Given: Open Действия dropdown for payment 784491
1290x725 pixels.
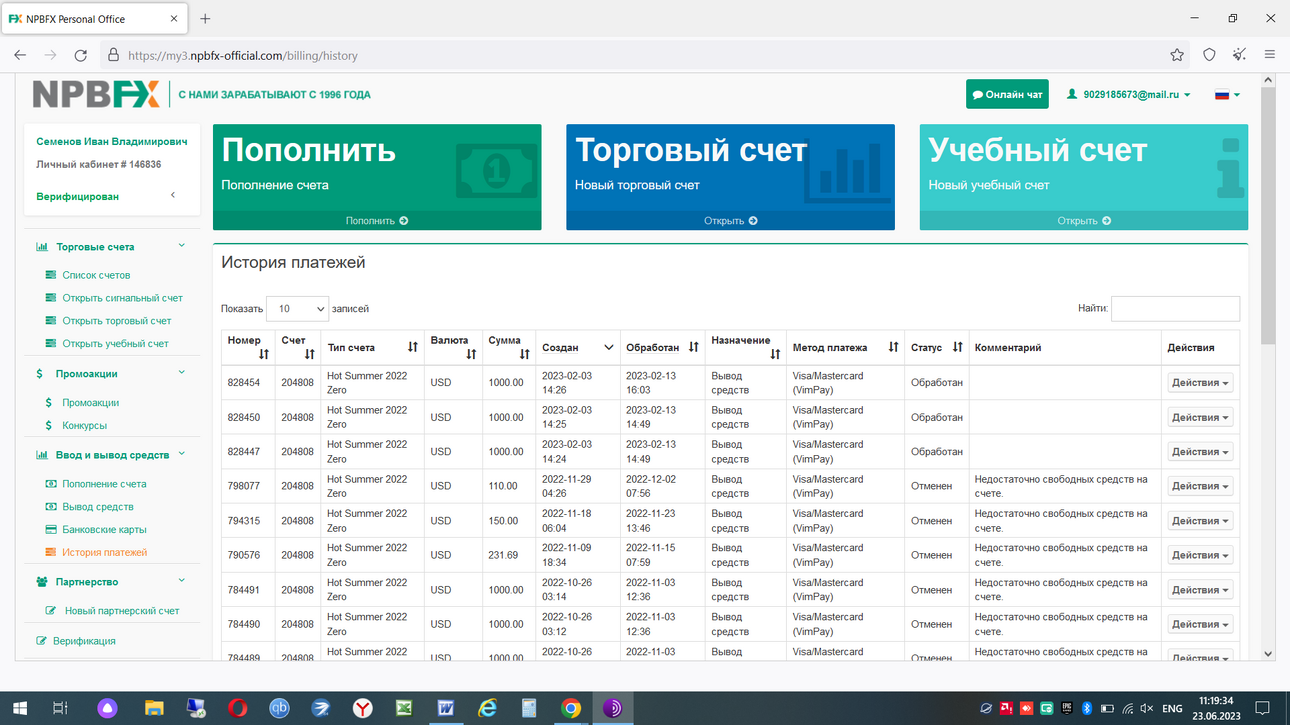Looking at the screenshot, I should click(x=1200, y=590).
